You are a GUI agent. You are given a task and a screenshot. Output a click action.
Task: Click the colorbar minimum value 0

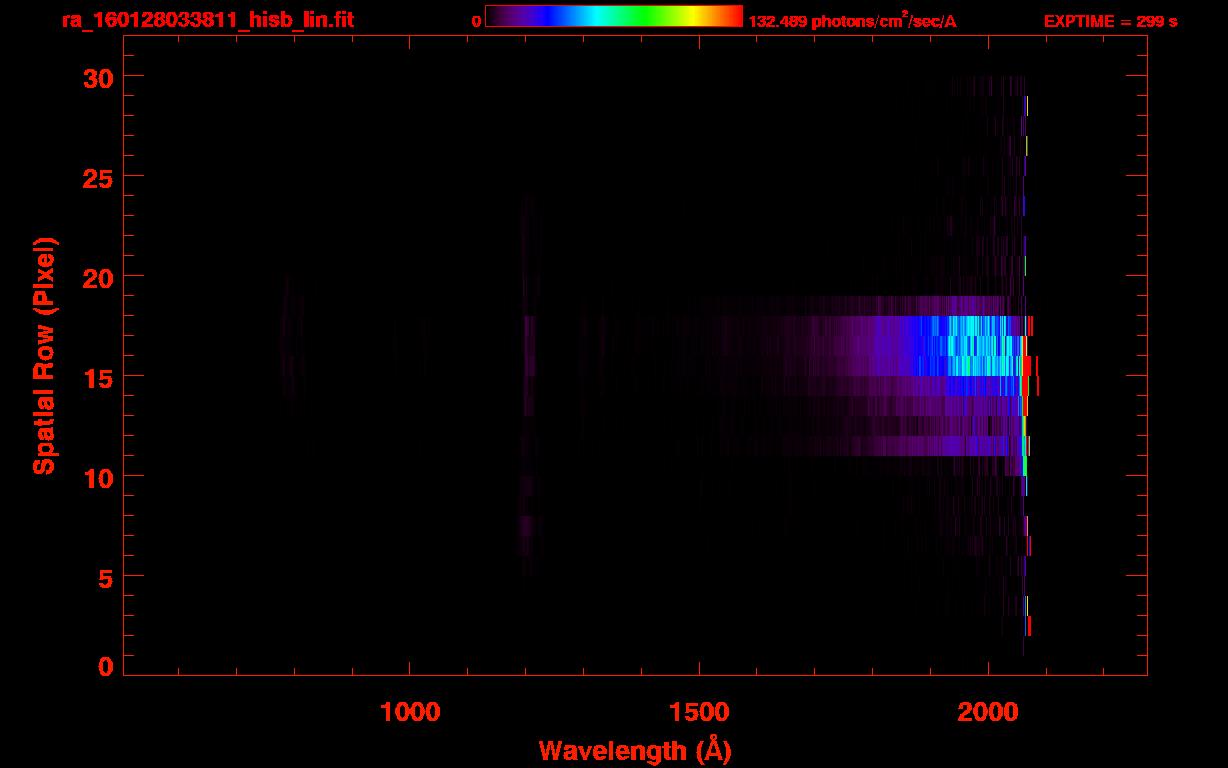476,21
